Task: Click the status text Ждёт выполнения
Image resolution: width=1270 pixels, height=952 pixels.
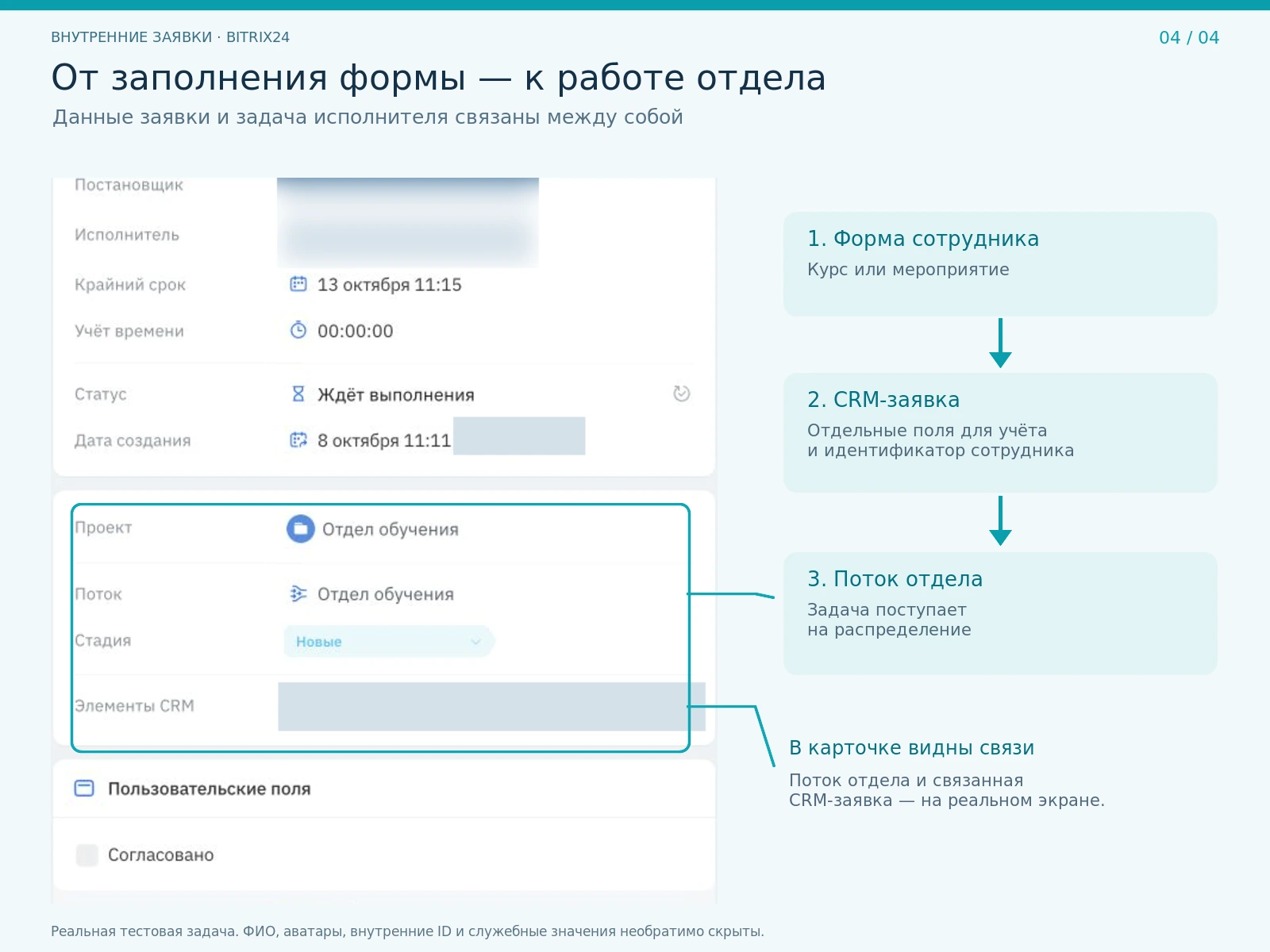Action: [x=396, y=395]
